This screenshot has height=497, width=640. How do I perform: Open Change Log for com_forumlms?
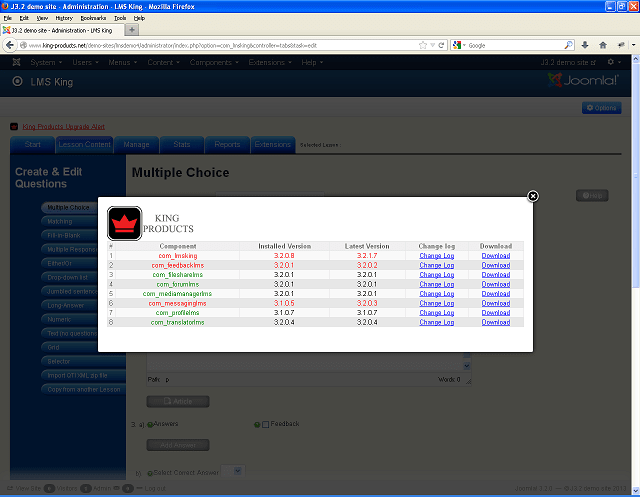click(x=436, y=284)
